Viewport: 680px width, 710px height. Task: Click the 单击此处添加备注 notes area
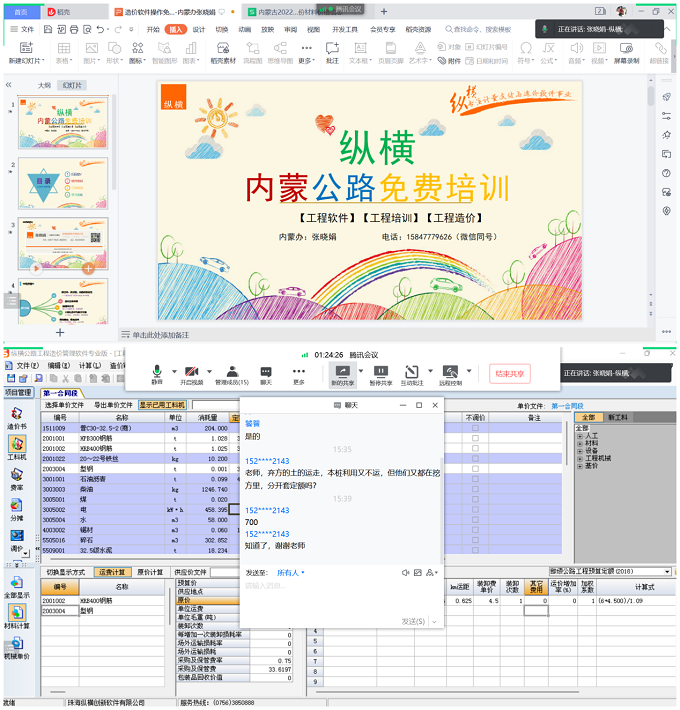[x=161, y=335]
